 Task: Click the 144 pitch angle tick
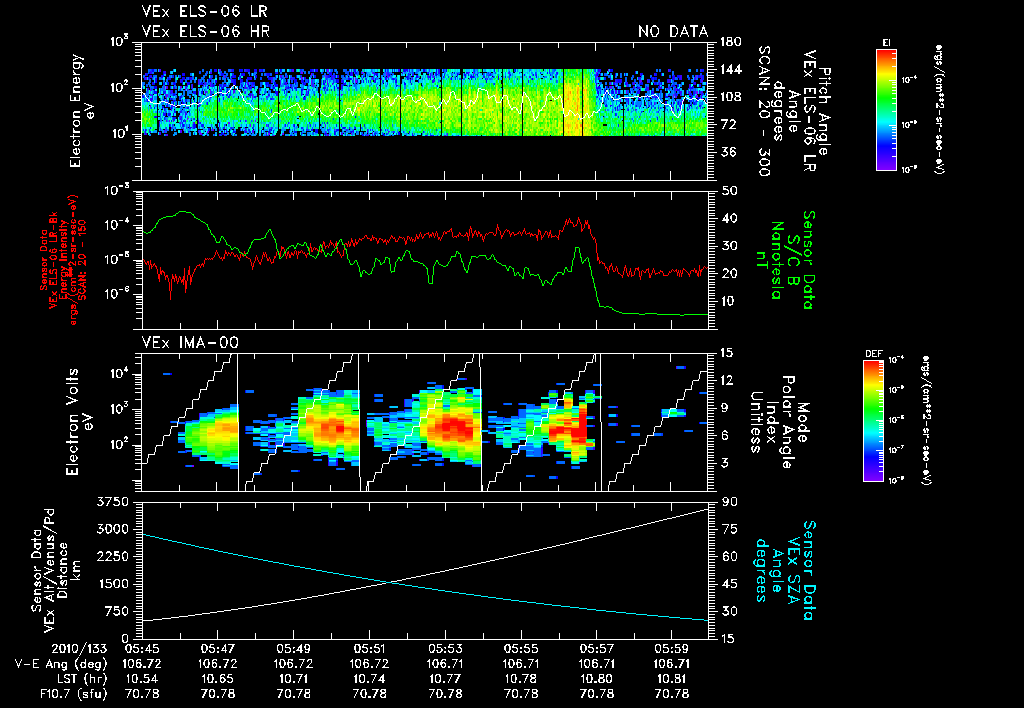[x=731, y=69]
